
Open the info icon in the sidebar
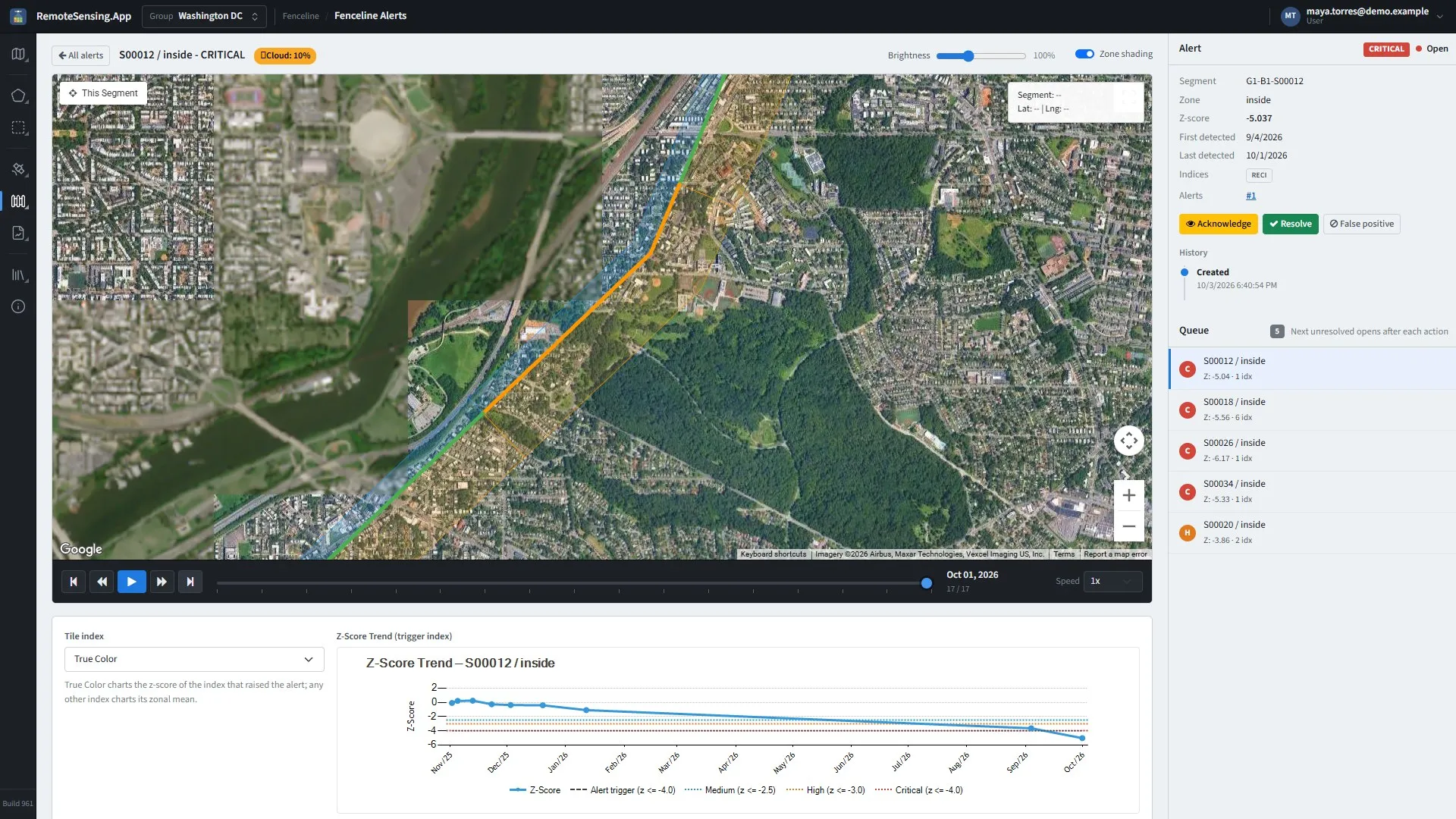click(18, 306)
